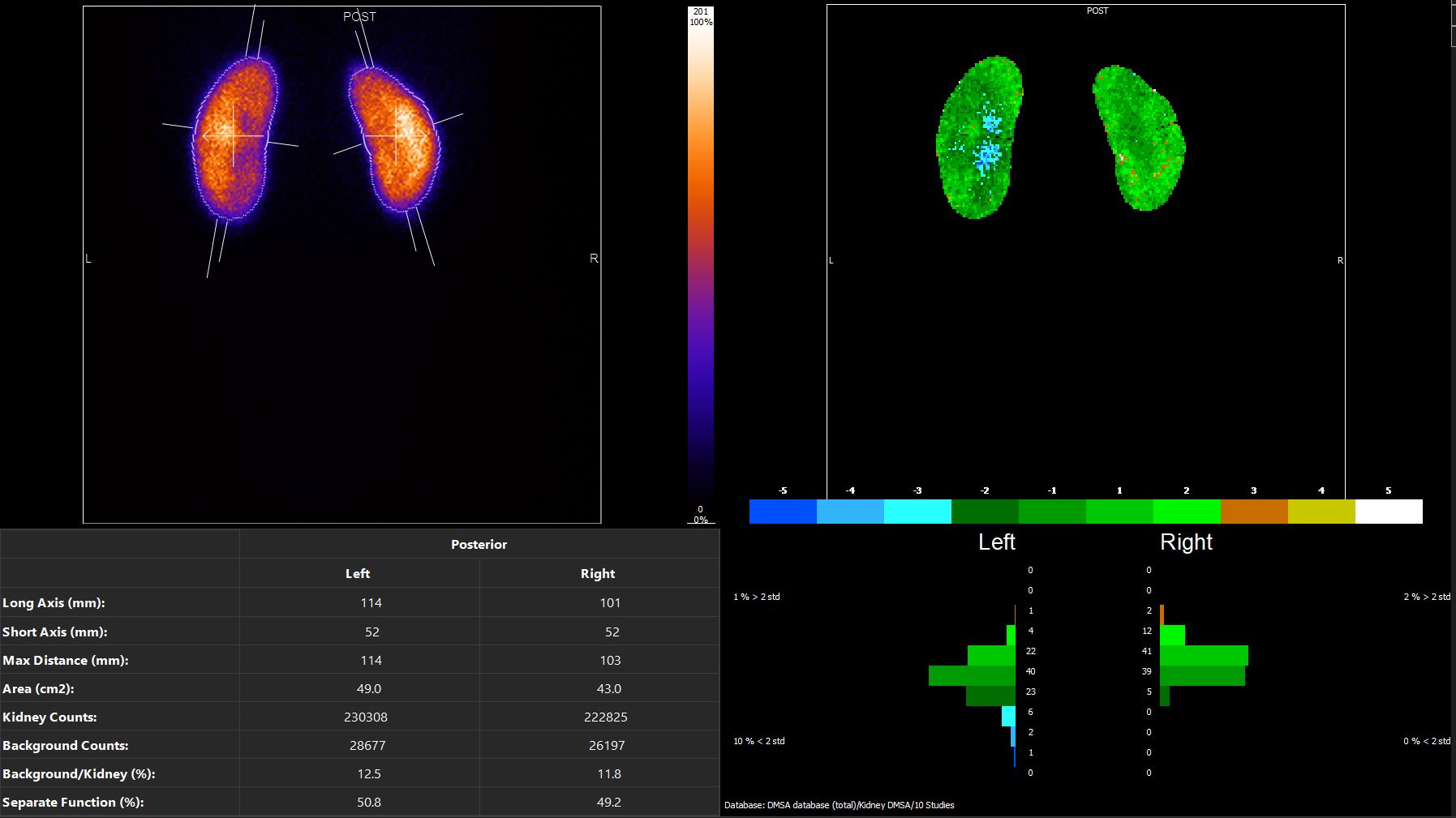The image size is (1456, 818).
Task: Select Background/Kidney value 12.5
Action: (369, 773)
